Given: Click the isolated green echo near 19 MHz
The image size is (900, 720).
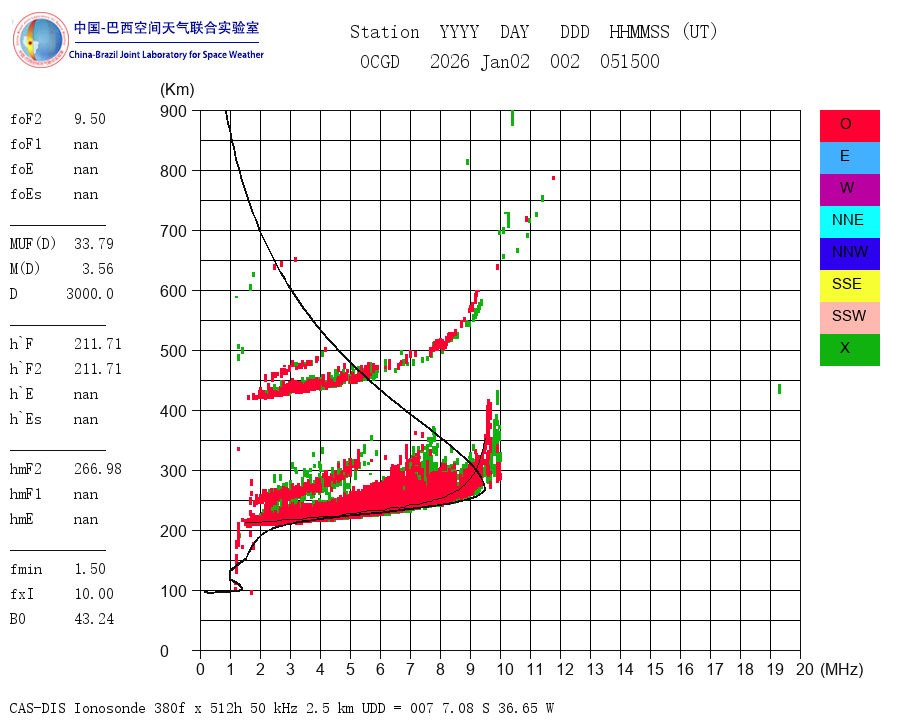Looking at the screenshot, I should click(x=779, y=389).
